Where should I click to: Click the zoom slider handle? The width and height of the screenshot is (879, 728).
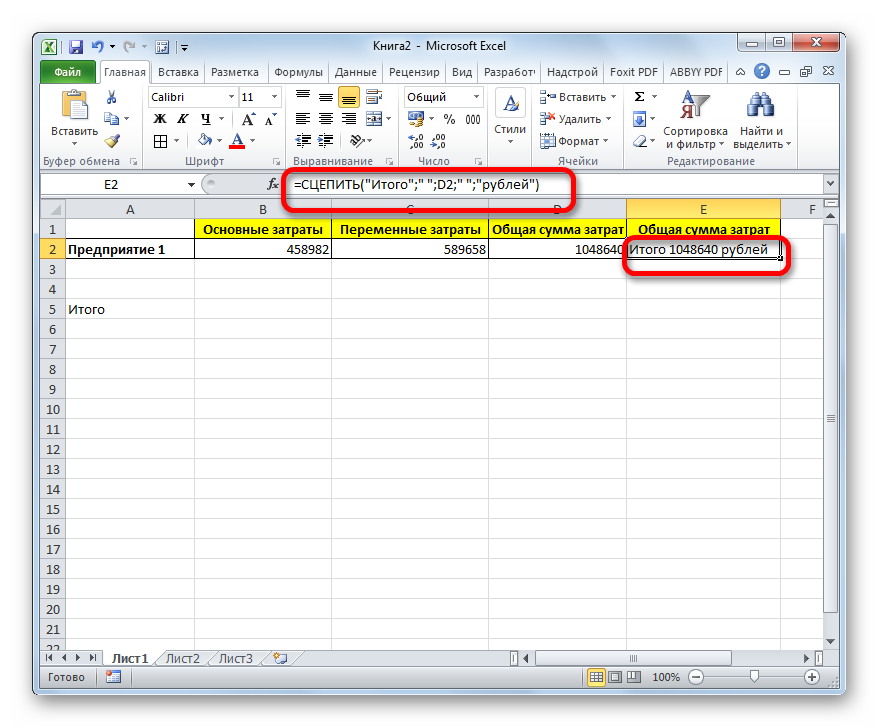click(752, 677)
